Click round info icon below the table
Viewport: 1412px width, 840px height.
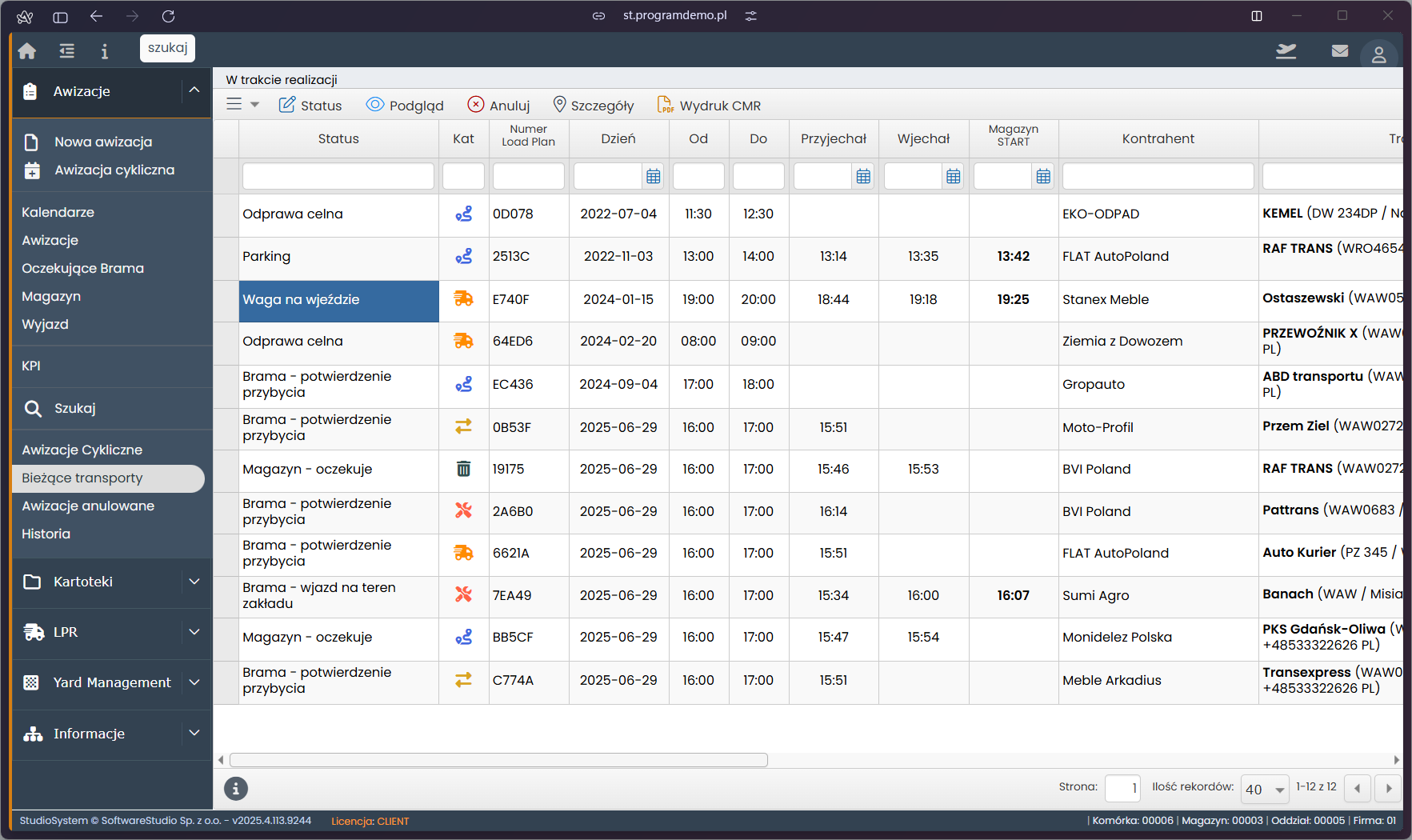pyautogui.click(x=235, y=789)
